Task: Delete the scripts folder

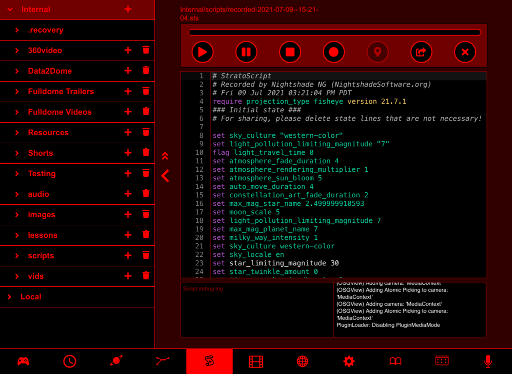Action: coord(146,255)
